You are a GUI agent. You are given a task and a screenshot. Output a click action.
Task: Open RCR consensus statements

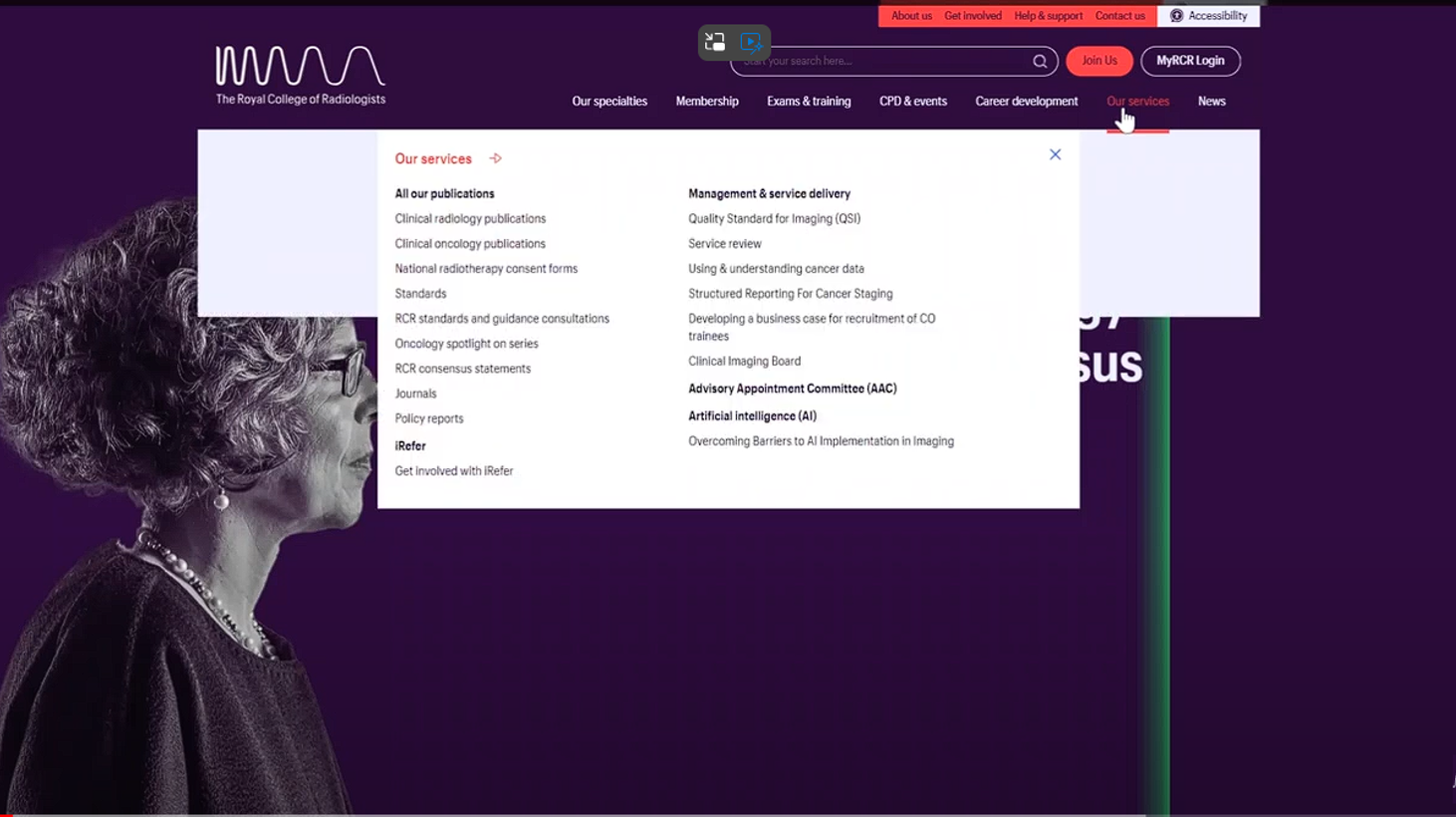click(463, 369)
